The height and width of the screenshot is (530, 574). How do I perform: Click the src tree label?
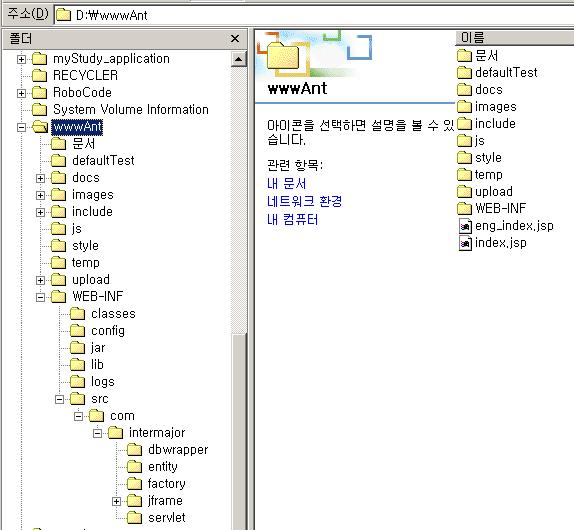tap(100, 399)
